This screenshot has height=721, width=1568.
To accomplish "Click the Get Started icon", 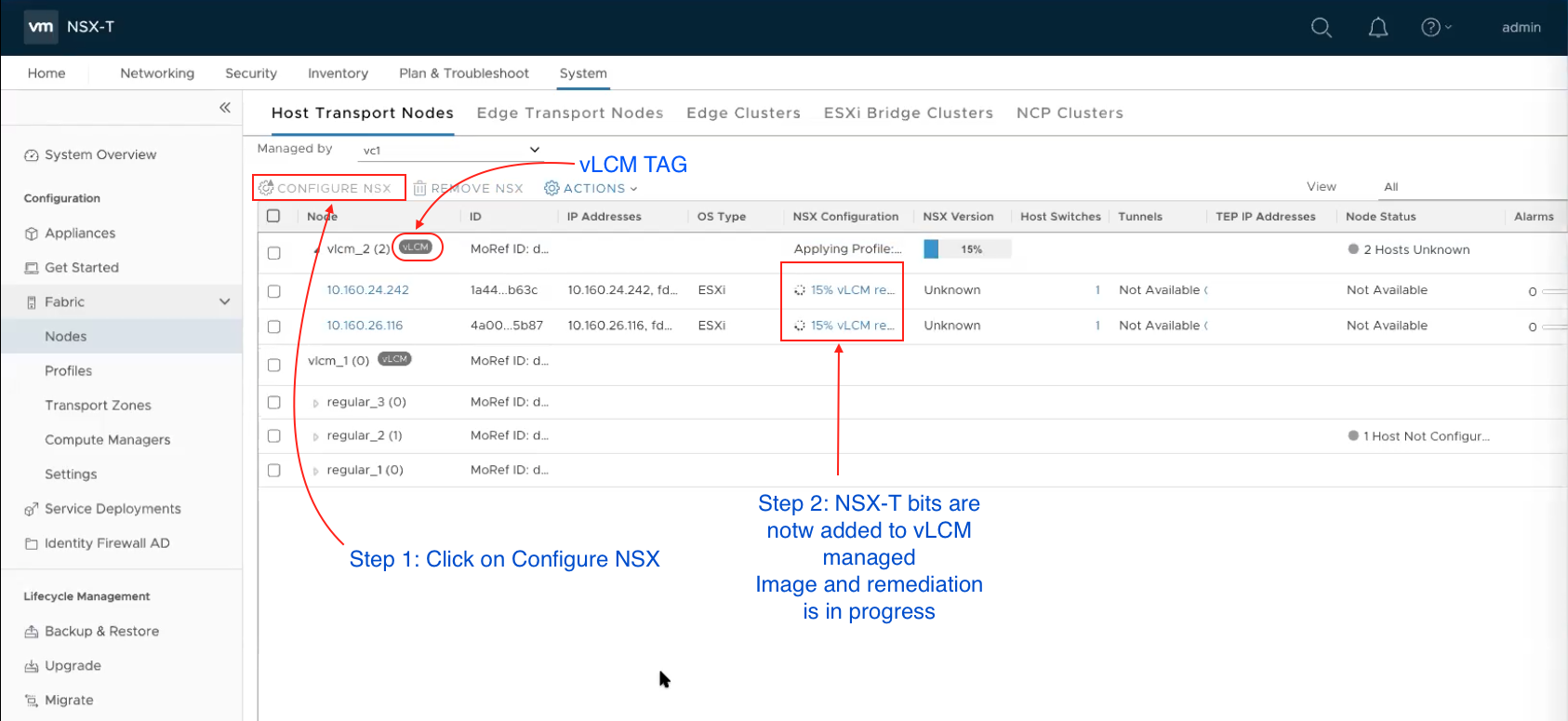I will (x=32, y=268).
